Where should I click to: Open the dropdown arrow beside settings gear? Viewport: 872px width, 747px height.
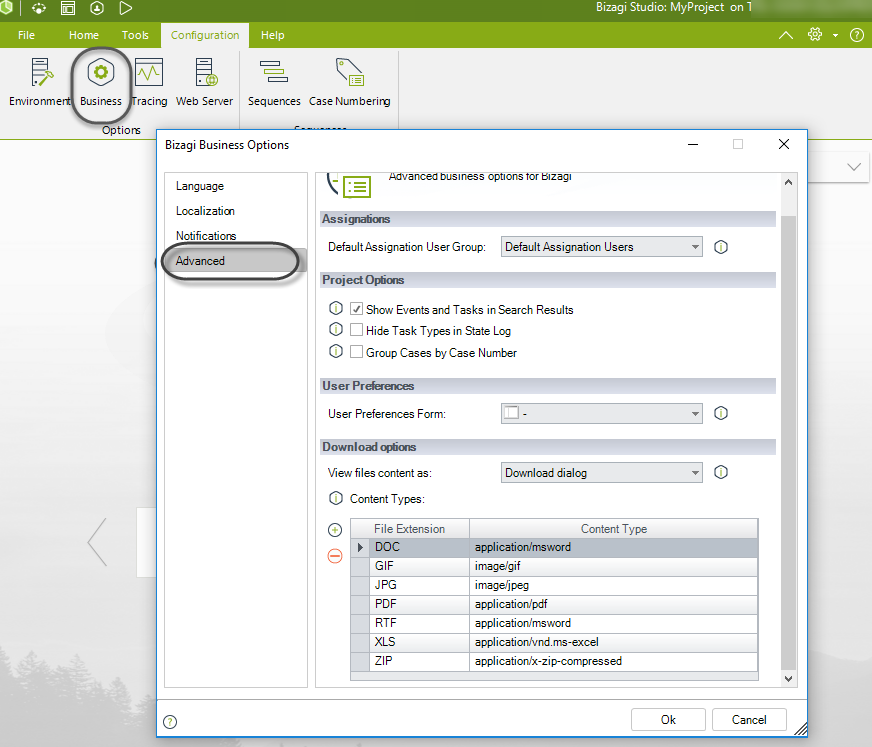pyautogui.click(x=835, y=36)
